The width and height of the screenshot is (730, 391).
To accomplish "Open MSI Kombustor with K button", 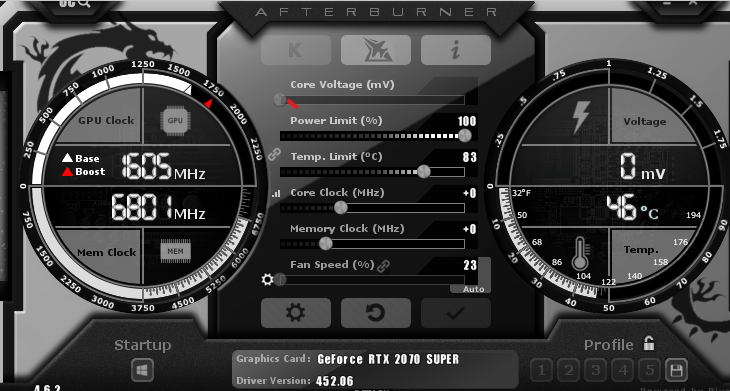I will 296,50.
